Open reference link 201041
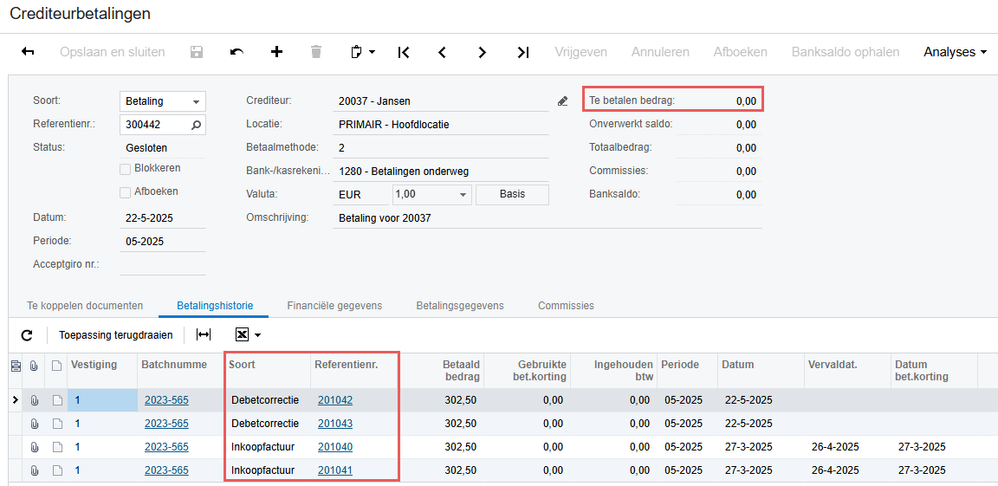Screen dimensions: 998x486 [335, 471]
